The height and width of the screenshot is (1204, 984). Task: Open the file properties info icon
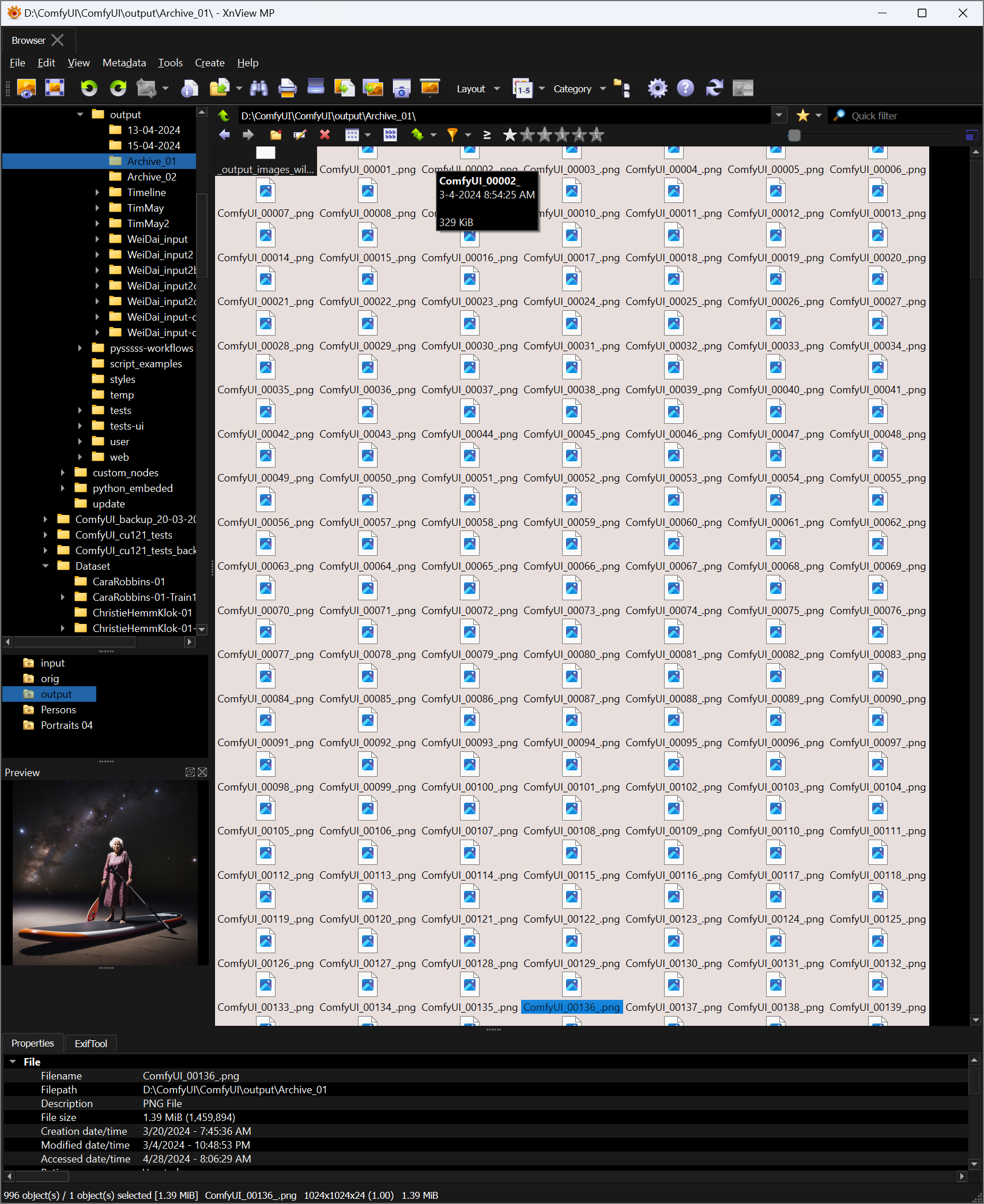[190, 88]
